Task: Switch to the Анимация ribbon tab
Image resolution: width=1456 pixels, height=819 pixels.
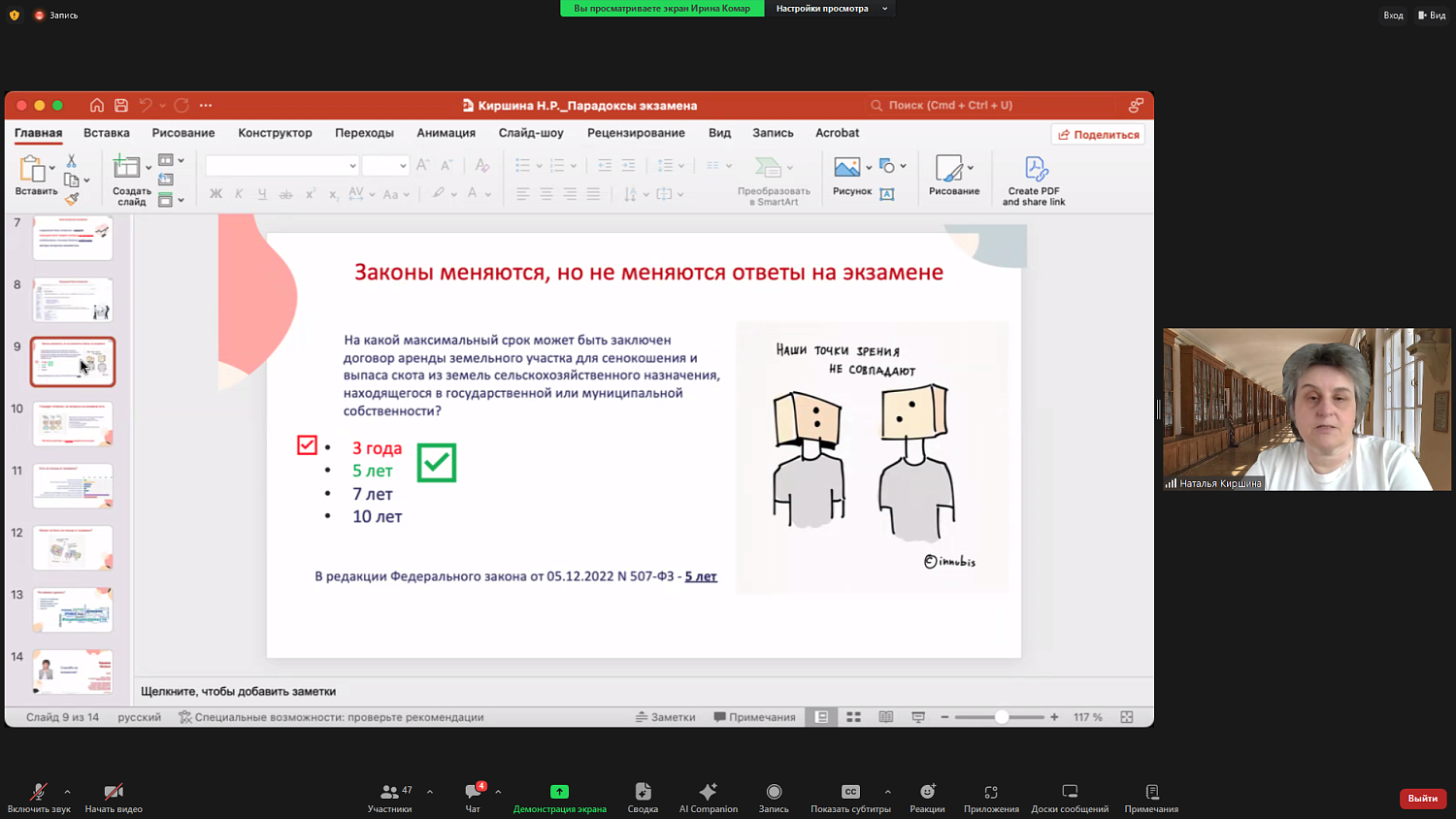Action: (446, 133)
